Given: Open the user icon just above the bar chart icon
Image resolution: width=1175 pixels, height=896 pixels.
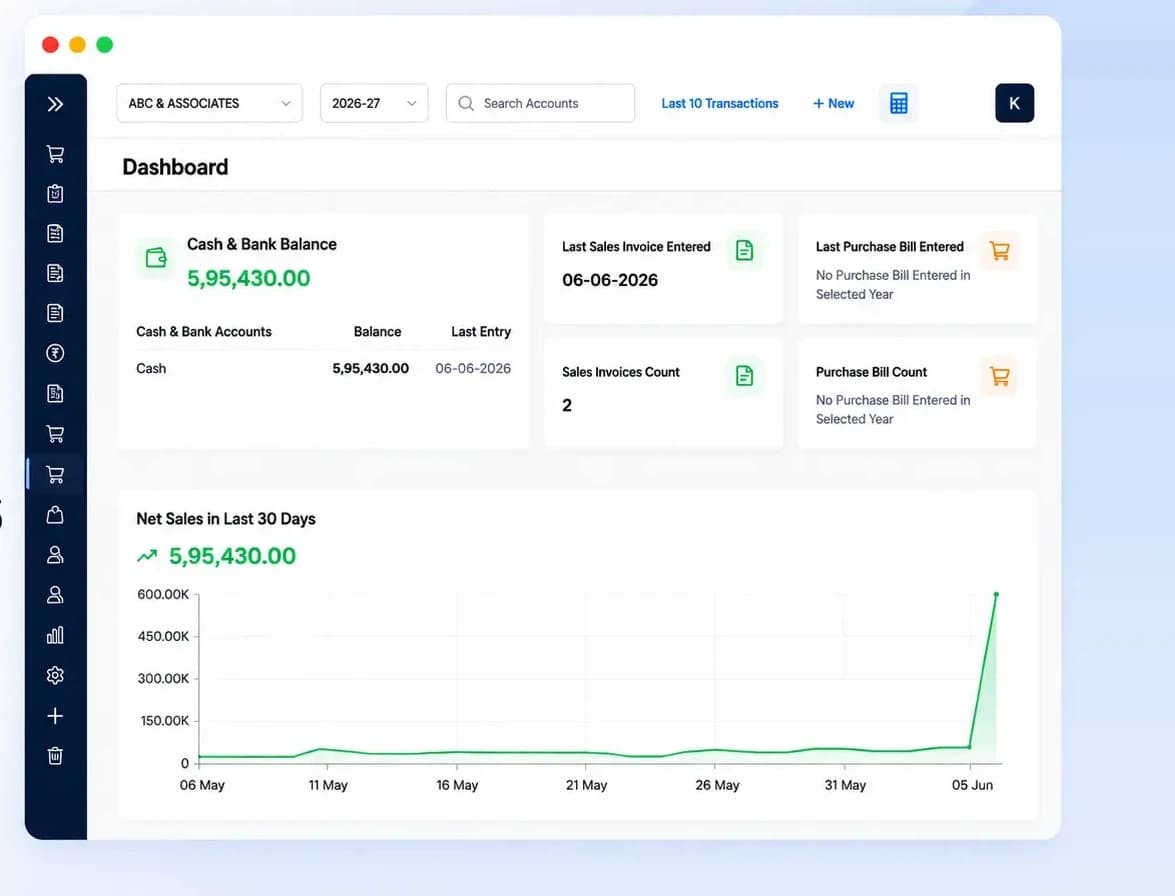Looking at the screenshot, I should pos(55,595).
